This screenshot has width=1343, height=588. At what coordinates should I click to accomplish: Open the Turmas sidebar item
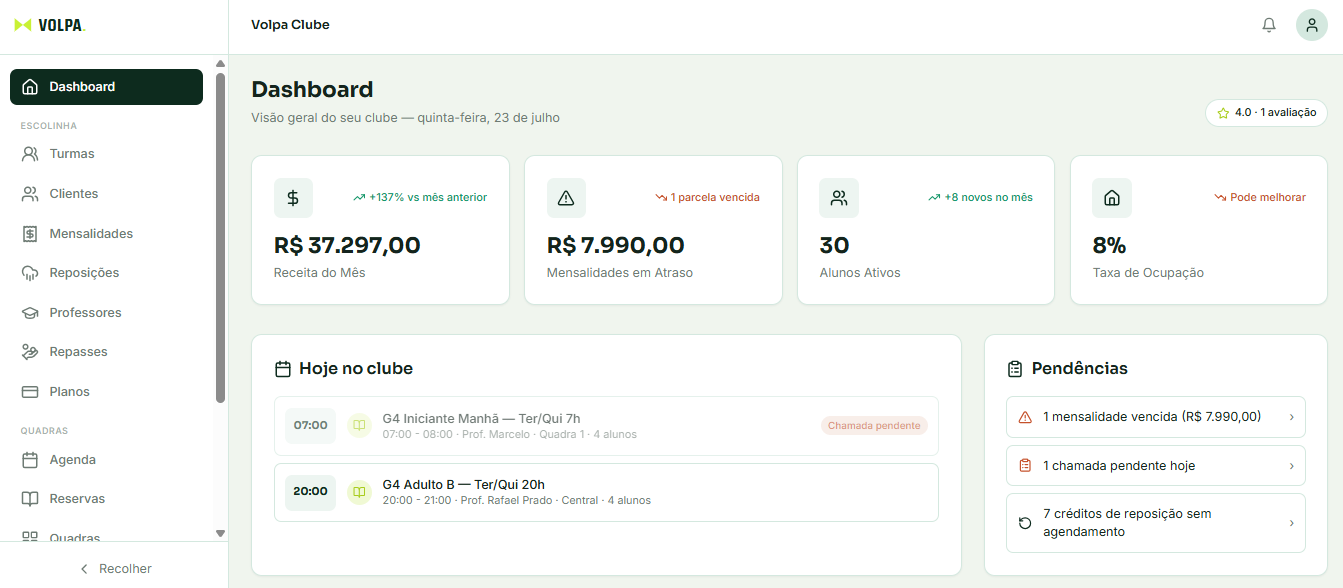click(x=106, y=154)
